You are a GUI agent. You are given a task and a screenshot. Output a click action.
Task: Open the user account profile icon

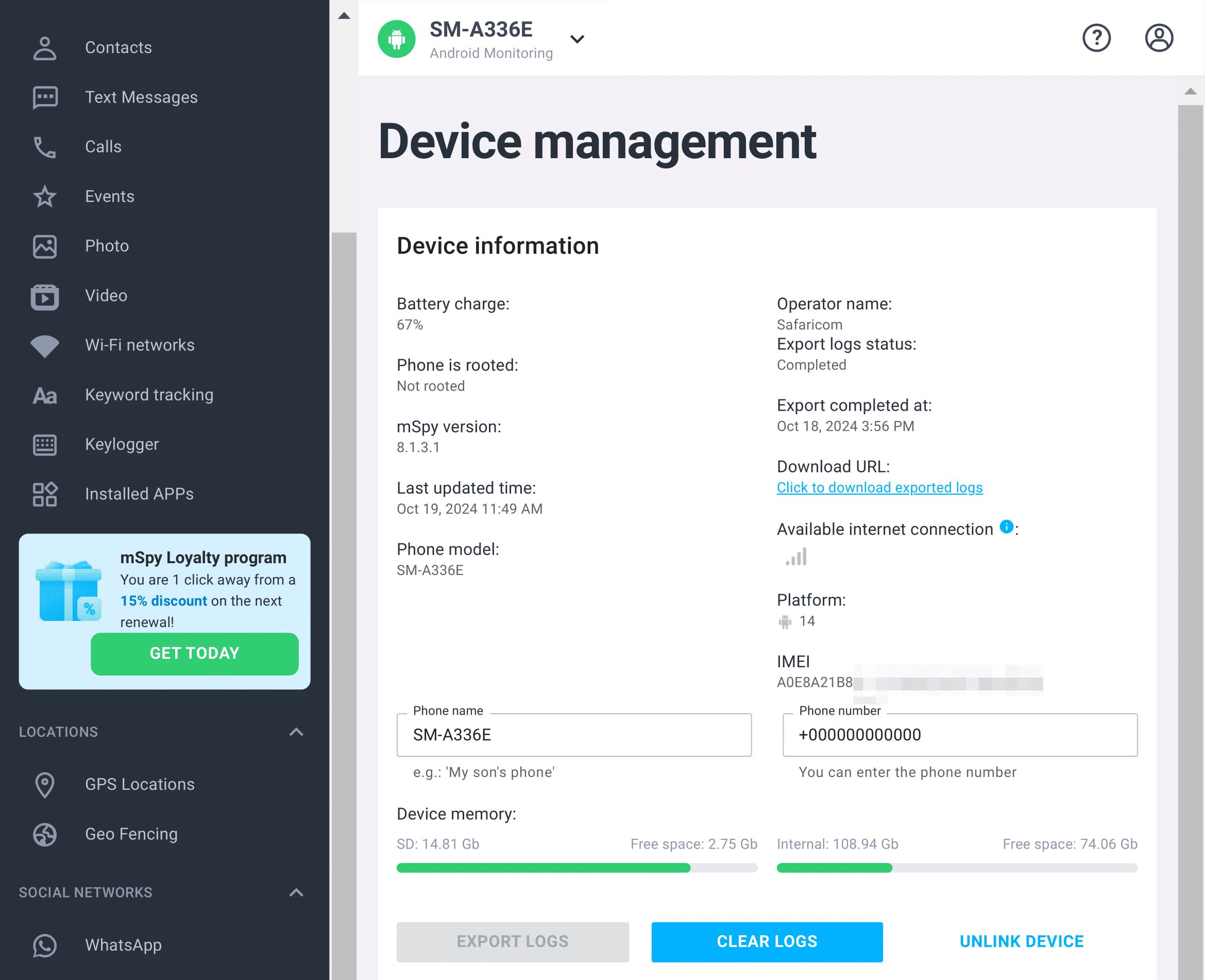[1159, 38]
